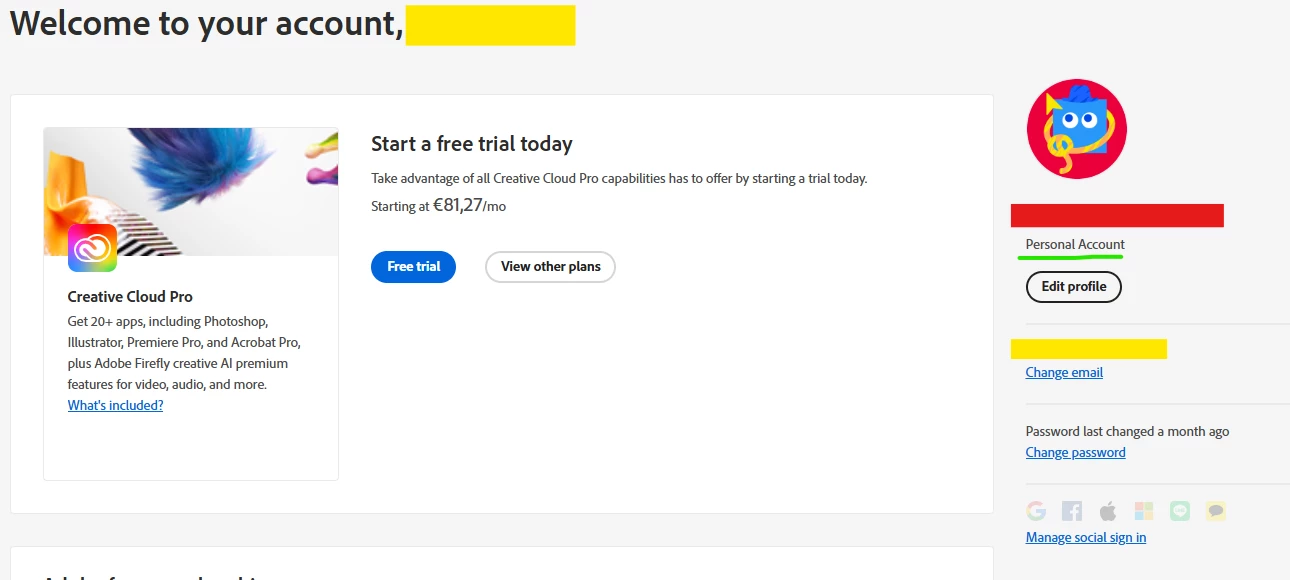
Task: Click the 'Starting at €81,27/mo' price text
Action: pos(439,206)
